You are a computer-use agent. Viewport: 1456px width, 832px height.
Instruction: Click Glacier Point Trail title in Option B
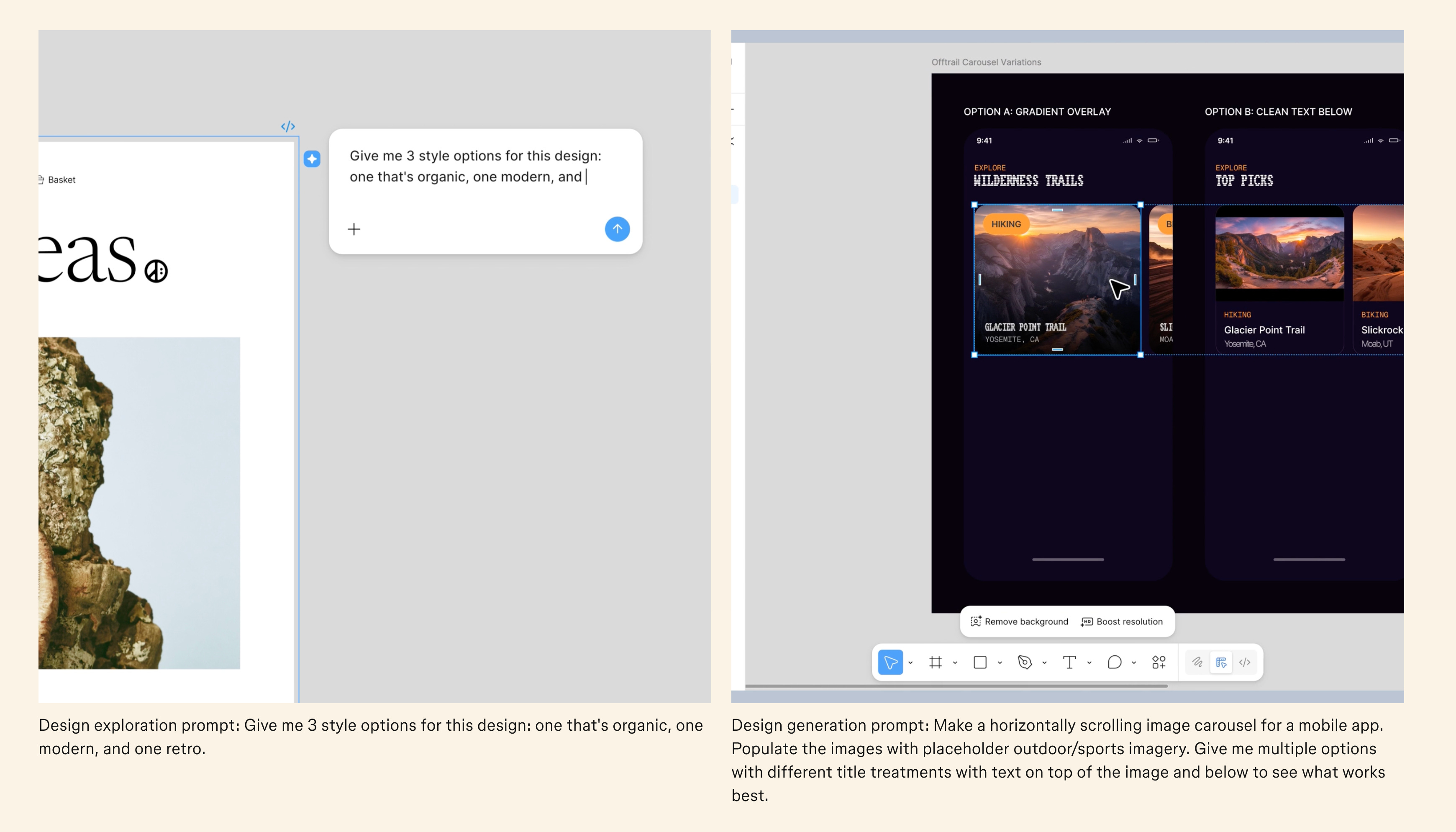coord(1265,330)
